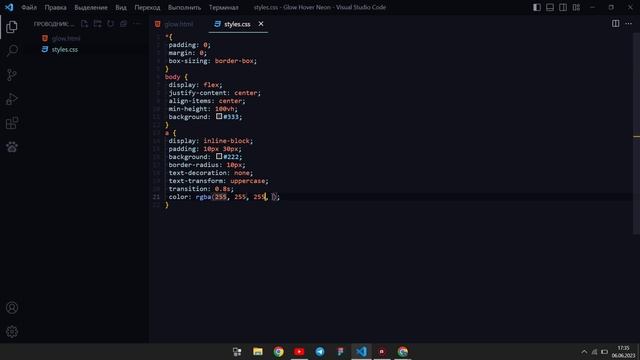
Task: Open the screen recorder taskbar icon
Action: click(x=382, y=351)
